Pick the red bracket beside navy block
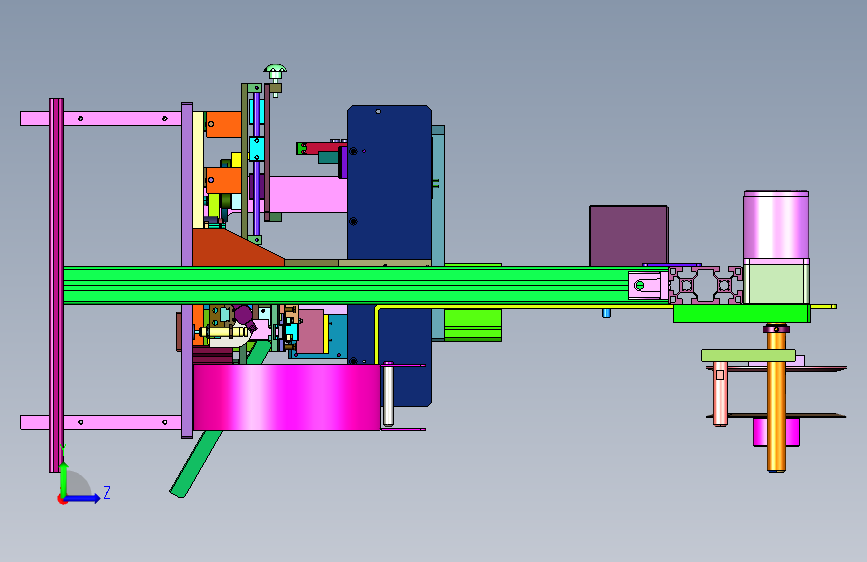 pos(325,148)
